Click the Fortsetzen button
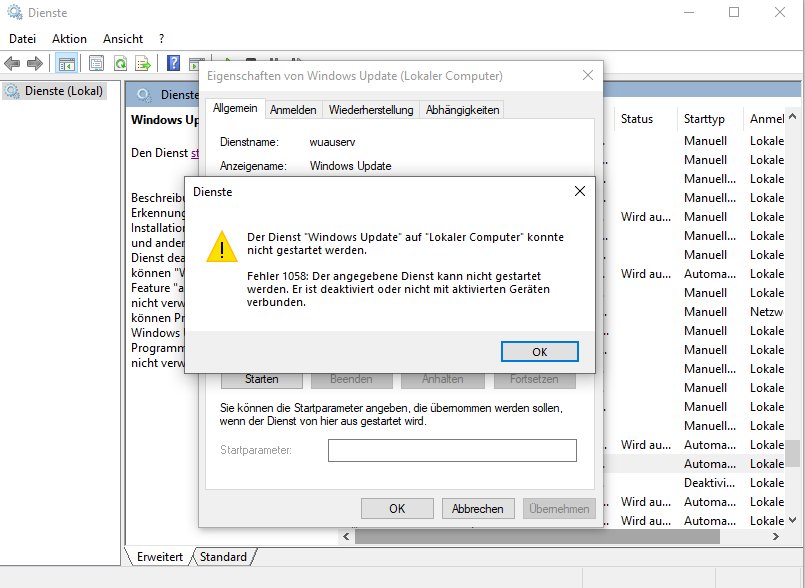The image size is (805, 588). pyautogui.click(x=534, y=379)
